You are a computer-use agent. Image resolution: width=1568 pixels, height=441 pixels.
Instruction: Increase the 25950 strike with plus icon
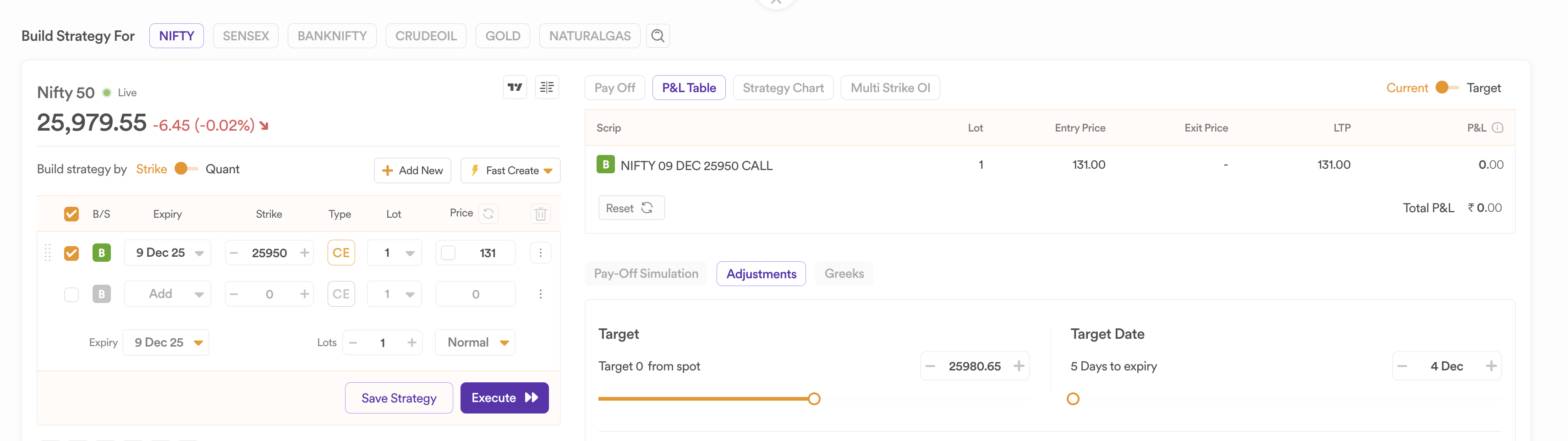(304, 253)
